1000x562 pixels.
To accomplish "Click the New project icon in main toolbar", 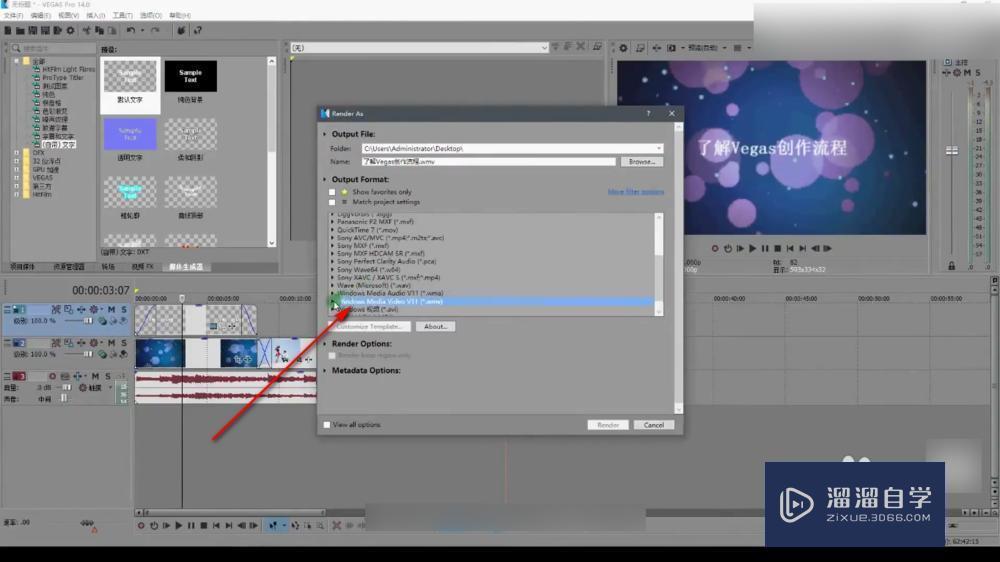I will [x=8, y=31].
